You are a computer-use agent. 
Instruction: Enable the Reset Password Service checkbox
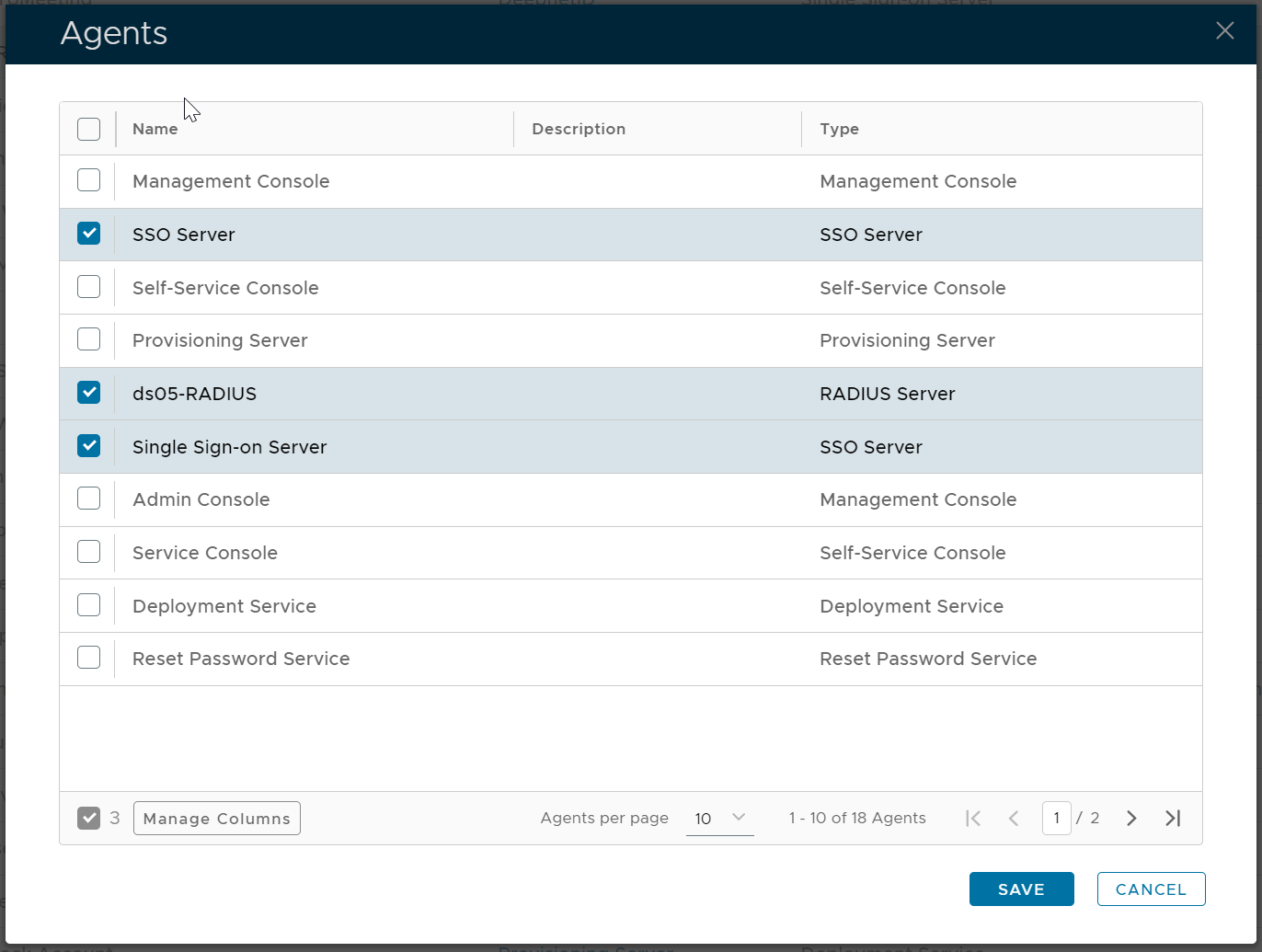89,659
